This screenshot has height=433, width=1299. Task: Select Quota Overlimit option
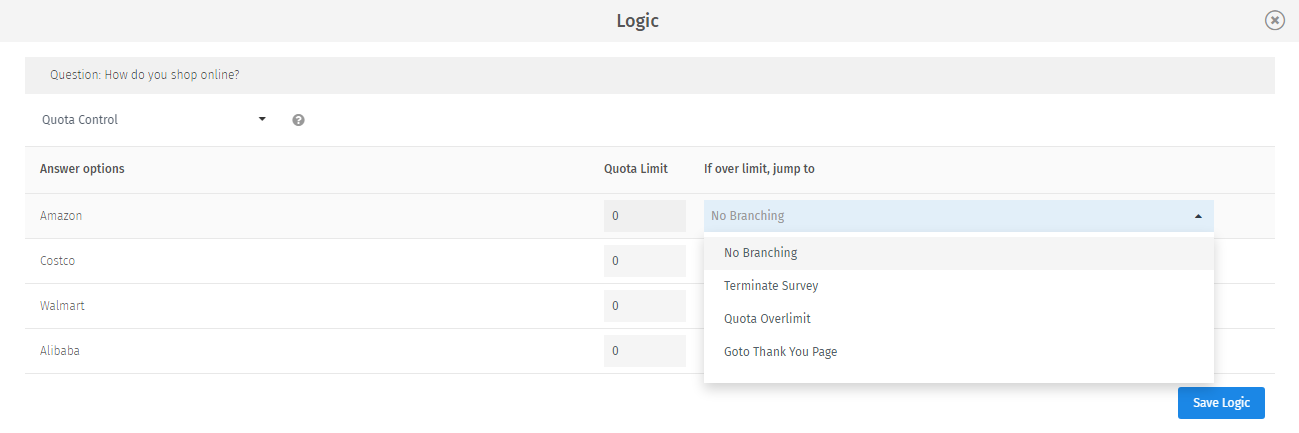pyautogui.click(x=767, y=319)
